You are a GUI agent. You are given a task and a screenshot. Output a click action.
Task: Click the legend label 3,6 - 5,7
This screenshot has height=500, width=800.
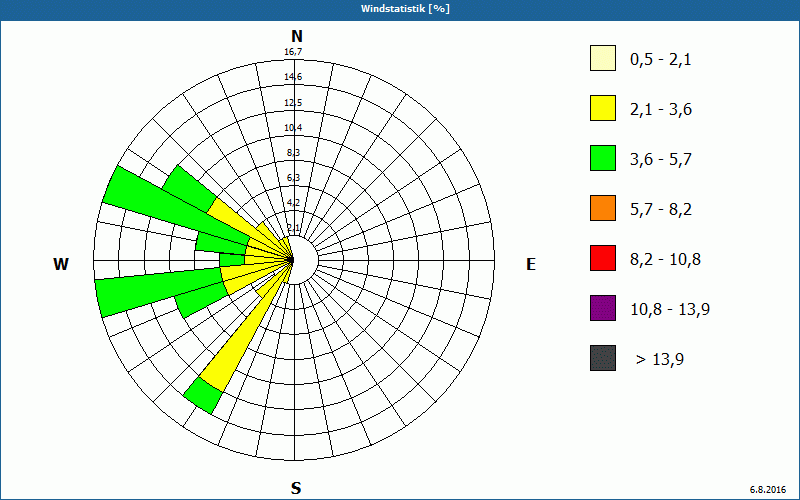[661, 160]
